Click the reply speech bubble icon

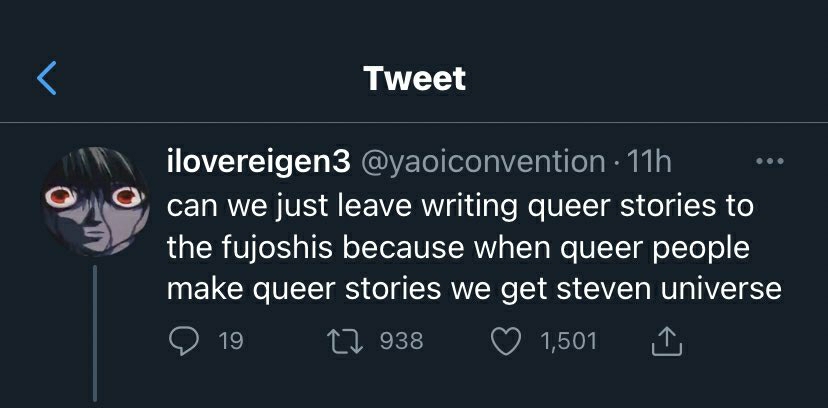pyautogui.click(x=182, y=342)
